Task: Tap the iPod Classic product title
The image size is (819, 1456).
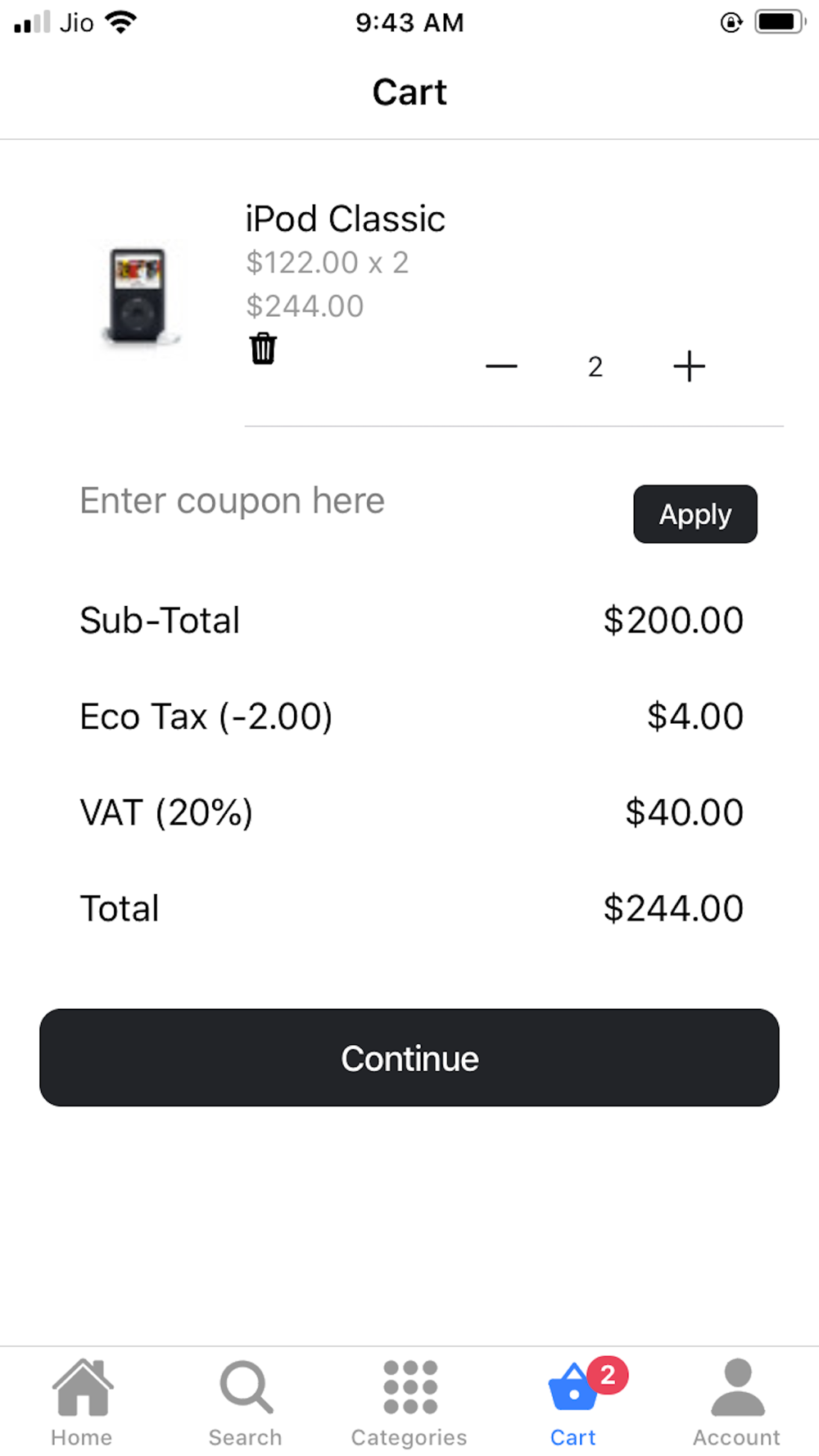Action: [x=345, y=219]
